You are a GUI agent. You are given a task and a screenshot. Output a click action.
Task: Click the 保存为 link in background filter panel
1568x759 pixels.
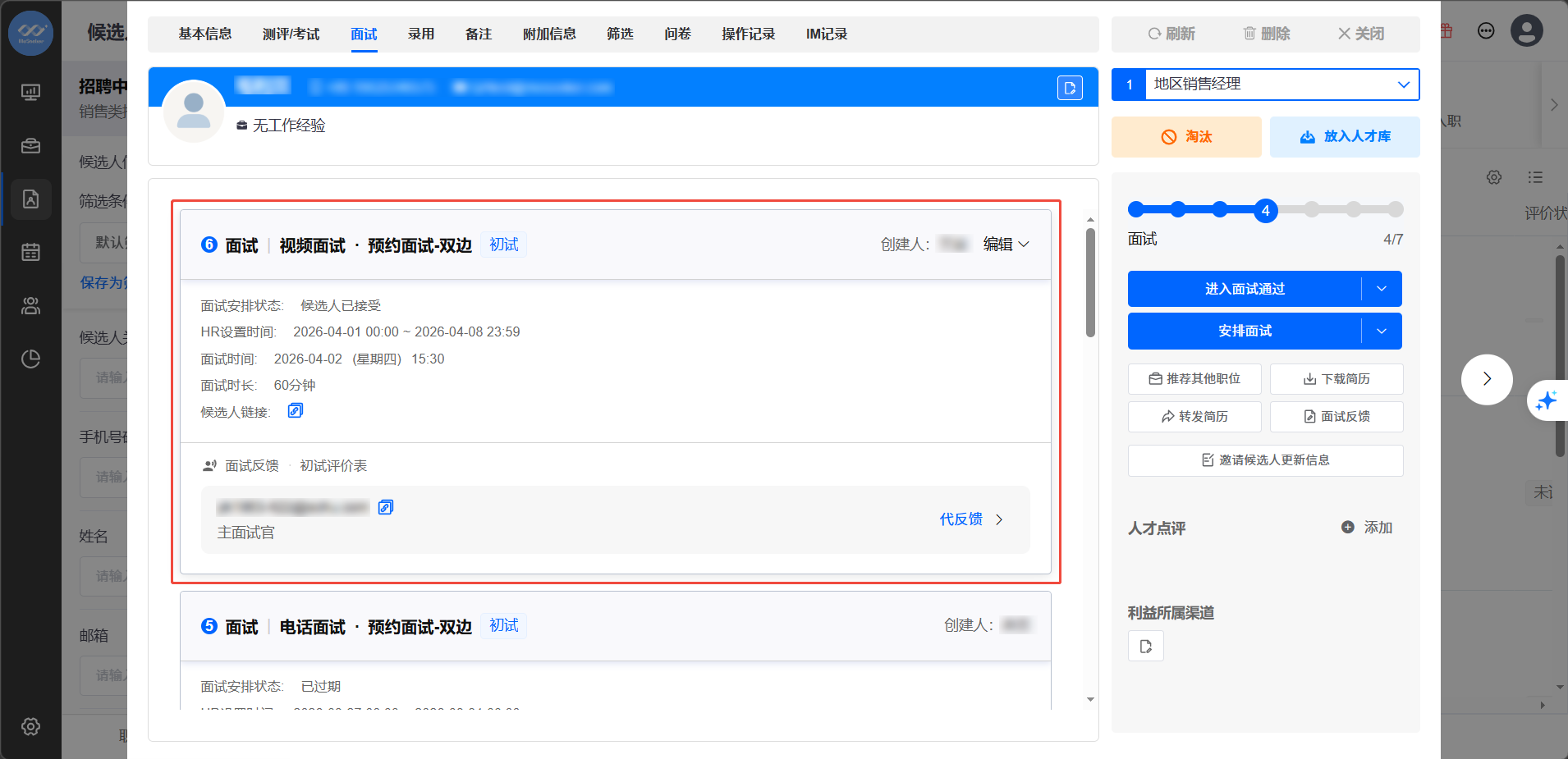pyautogui.click(x=104, y=282)
